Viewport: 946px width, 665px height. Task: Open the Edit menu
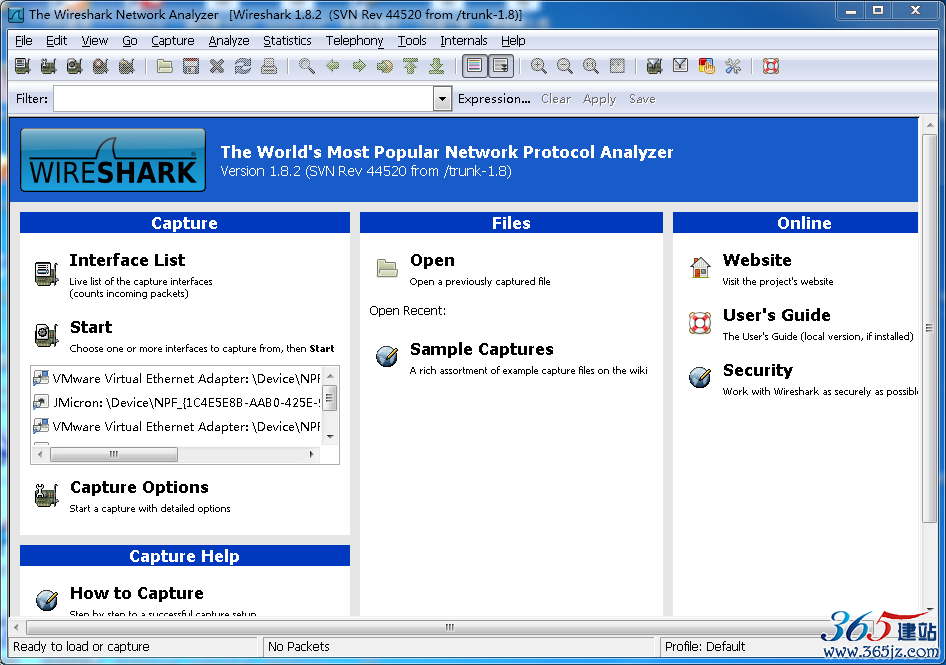click(56, 40)
